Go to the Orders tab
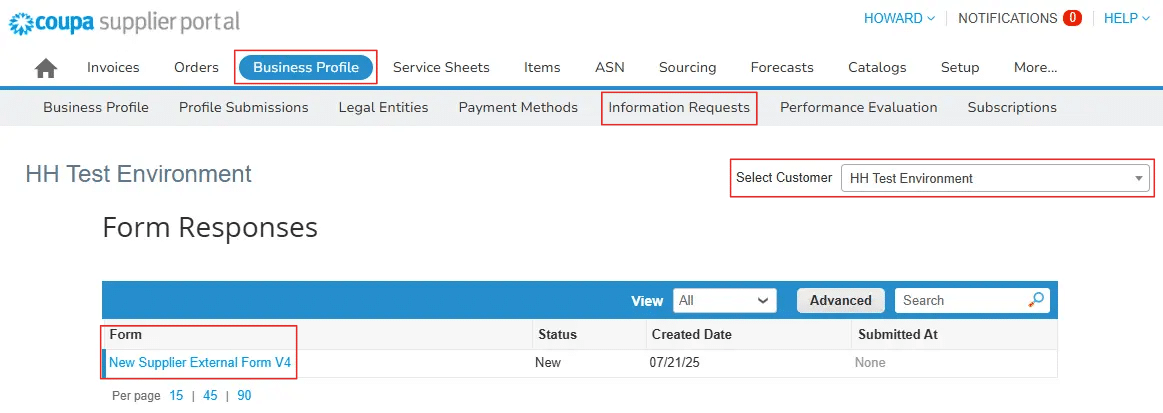The image size is (1163, 413). [196, 68]
